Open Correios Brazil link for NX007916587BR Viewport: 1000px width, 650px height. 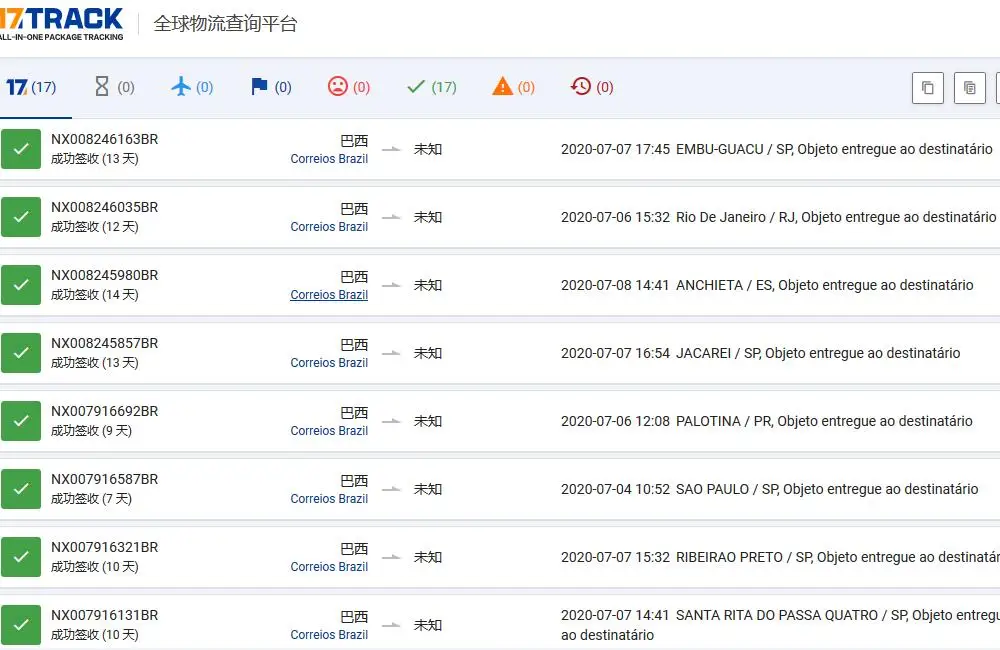[x=329, y=499]
